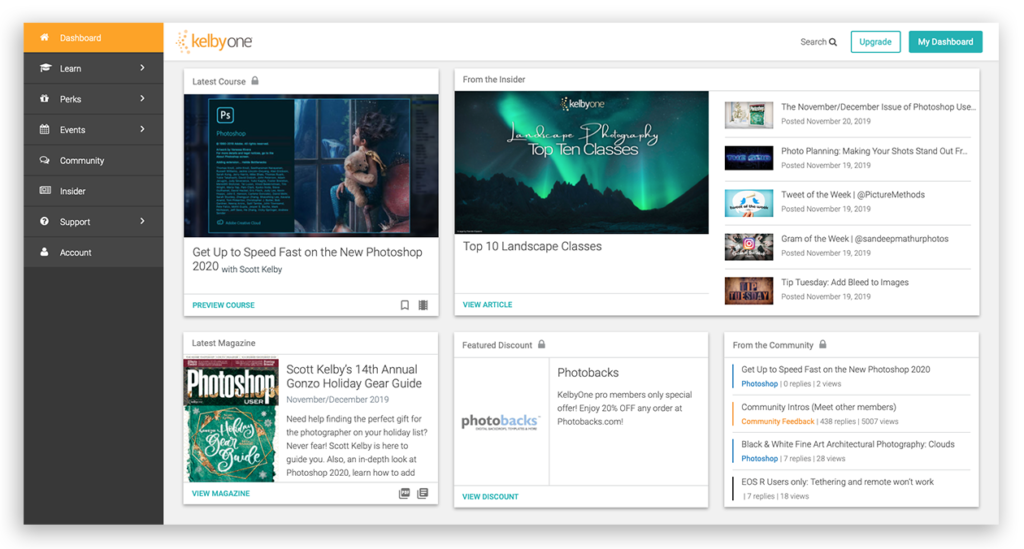Image resolution: width=1024 pixels, height=549 pixels.
Task: Bookmark the latest Photoshop 2020 course
Action: click(405, 305)
